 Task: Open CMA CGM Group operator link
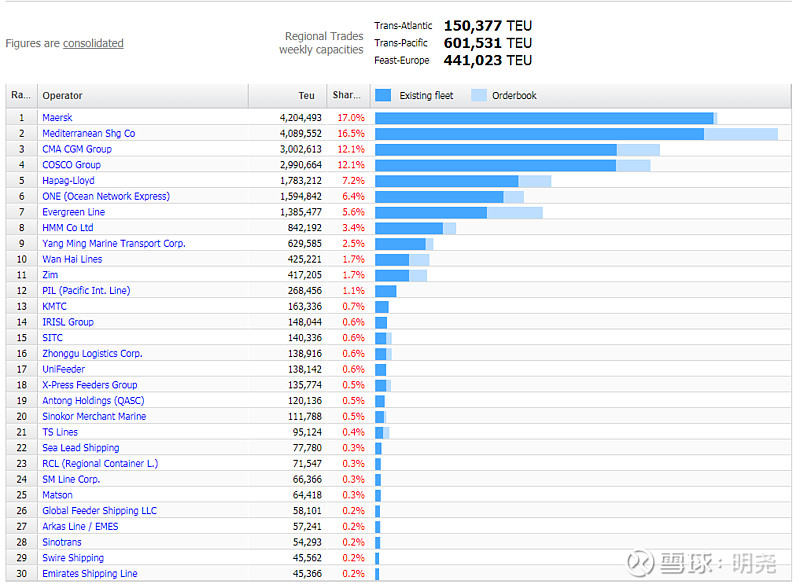[x=77, y=149]
